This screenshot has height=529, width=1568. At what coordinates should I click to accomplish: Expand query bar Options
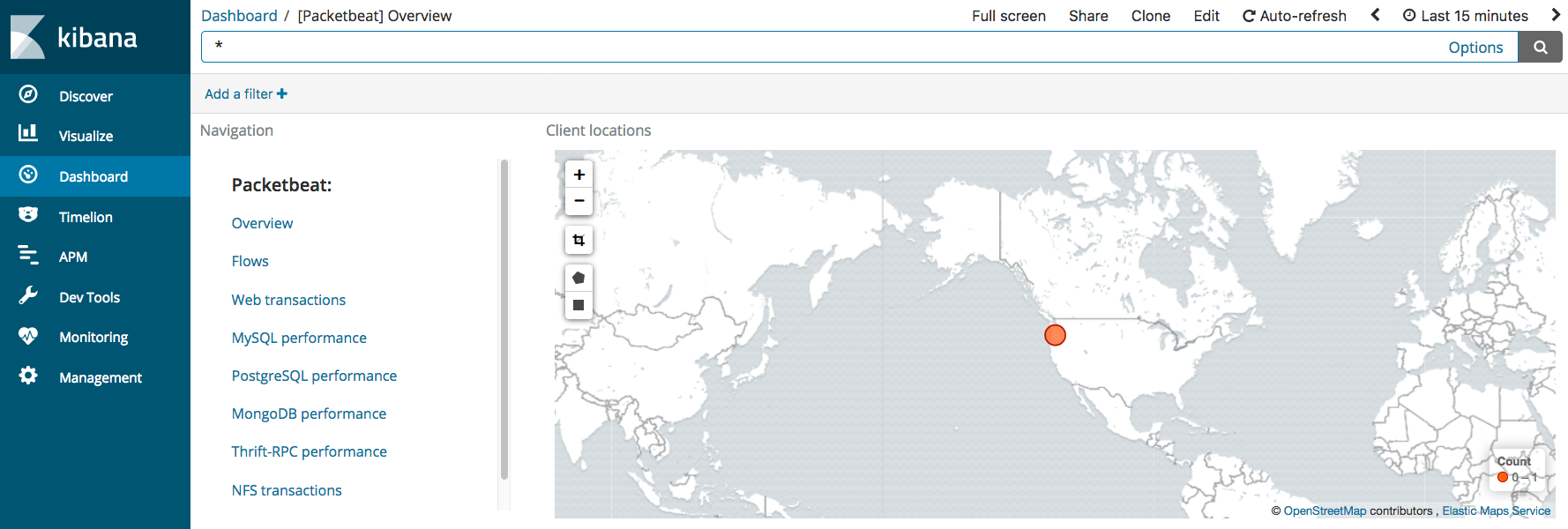point(1475,48)
